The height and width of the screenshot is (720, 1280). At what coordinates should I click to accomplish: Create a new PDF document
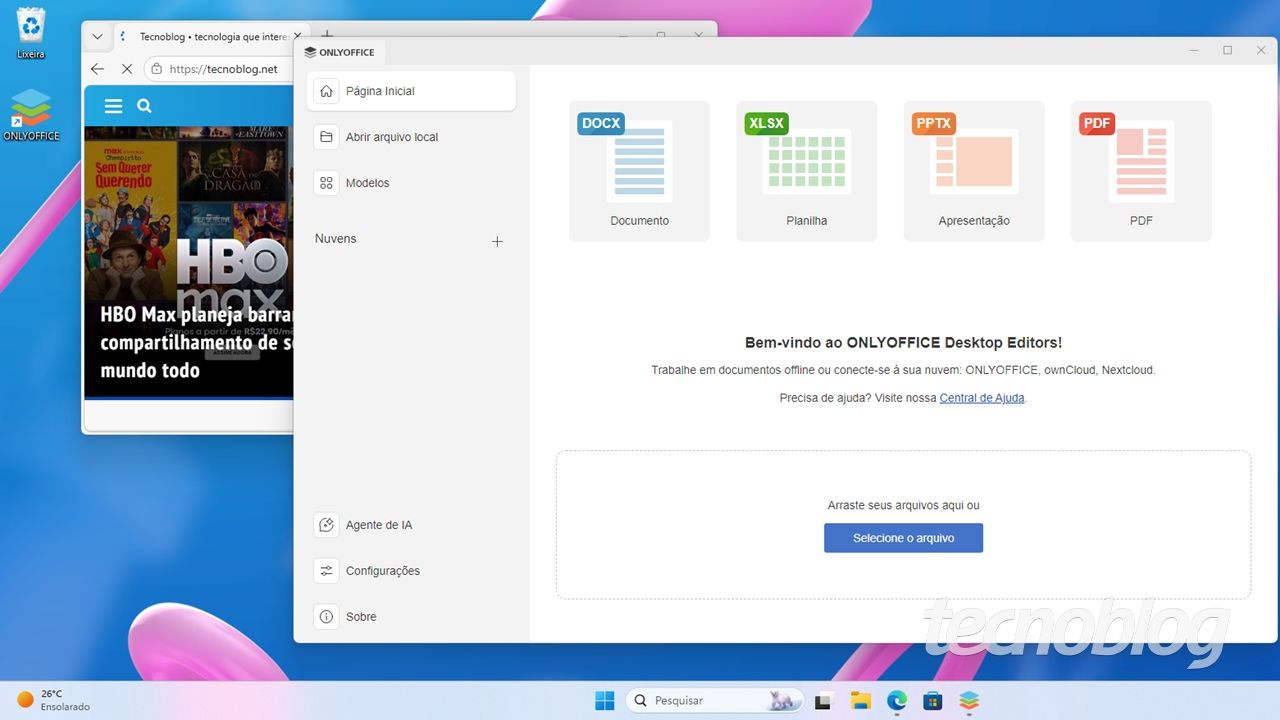[1140, 165]
